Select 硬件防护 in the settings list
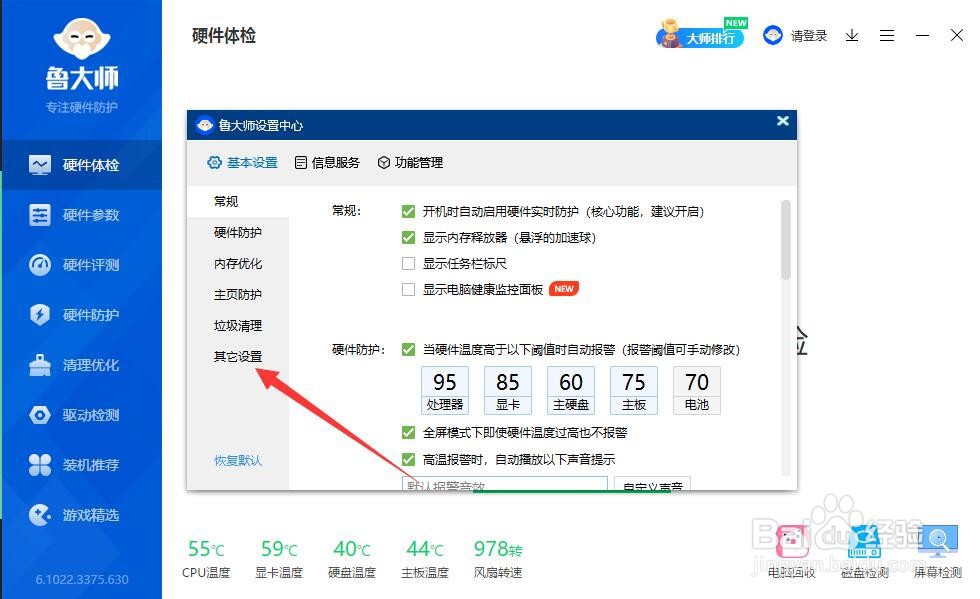 click(238, 233)
